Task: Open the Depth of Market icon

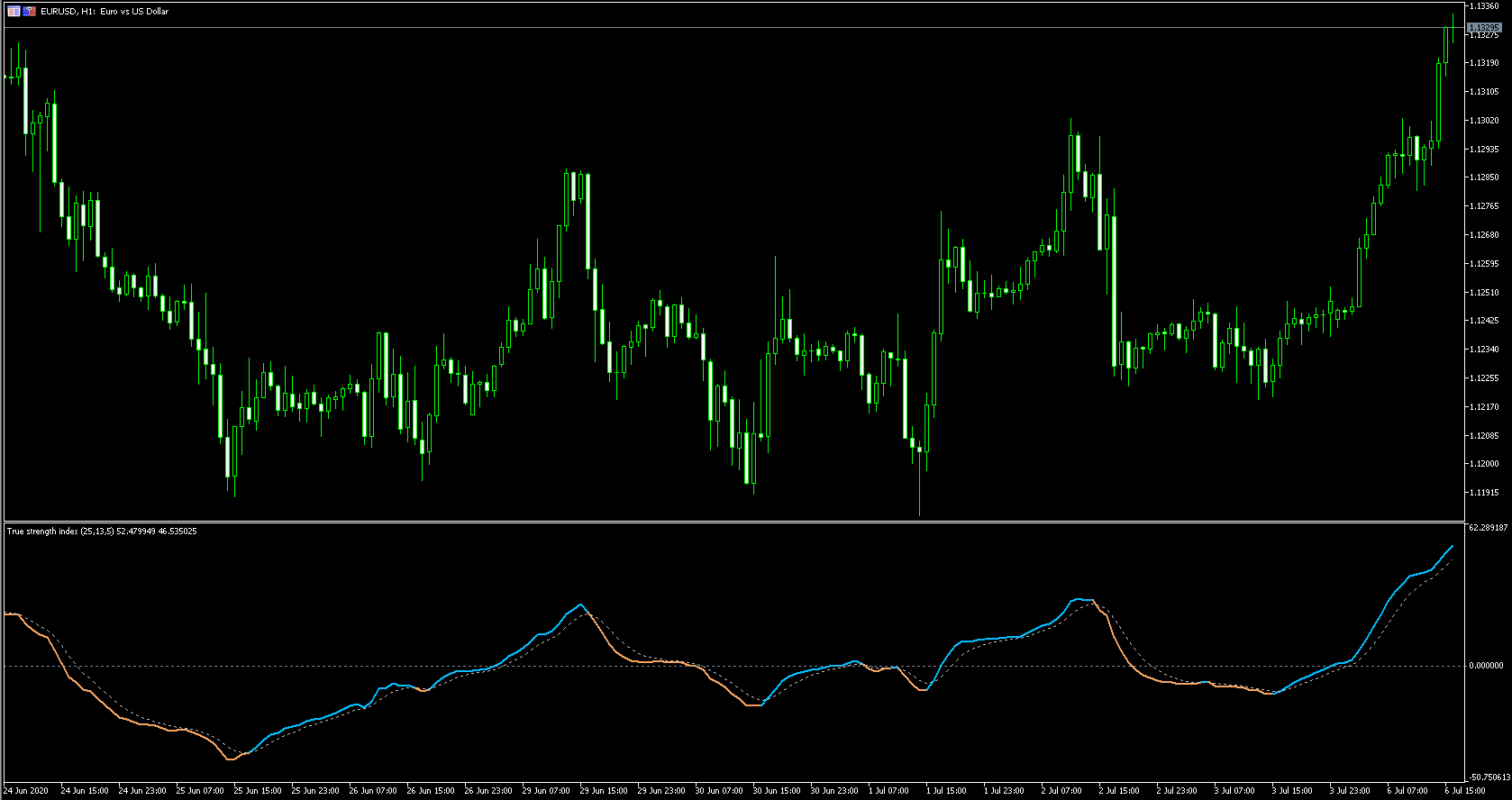Action: point(30,12)
